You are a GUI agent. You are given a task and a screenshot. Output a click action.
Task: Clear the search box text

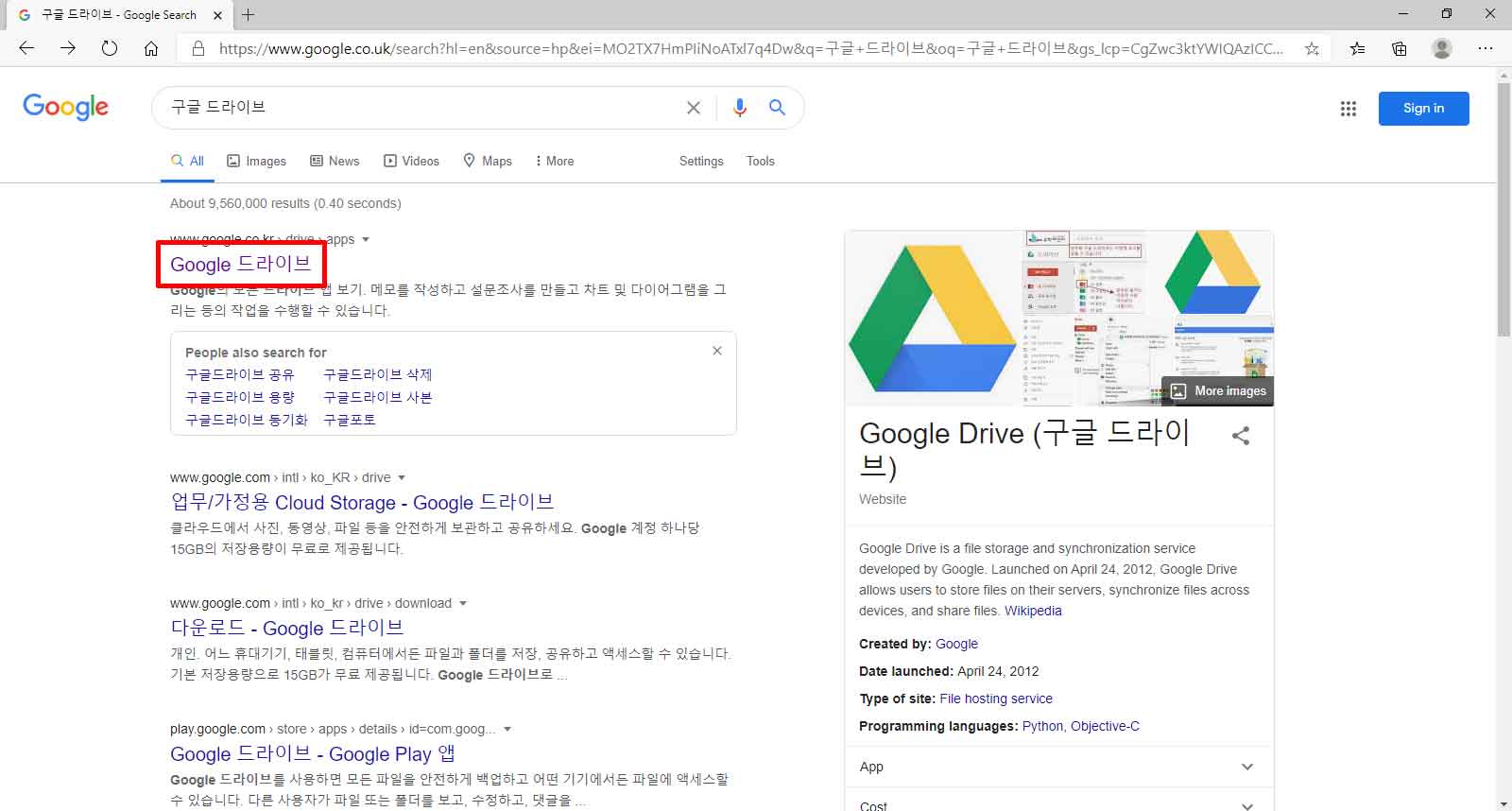coord(694,108)
